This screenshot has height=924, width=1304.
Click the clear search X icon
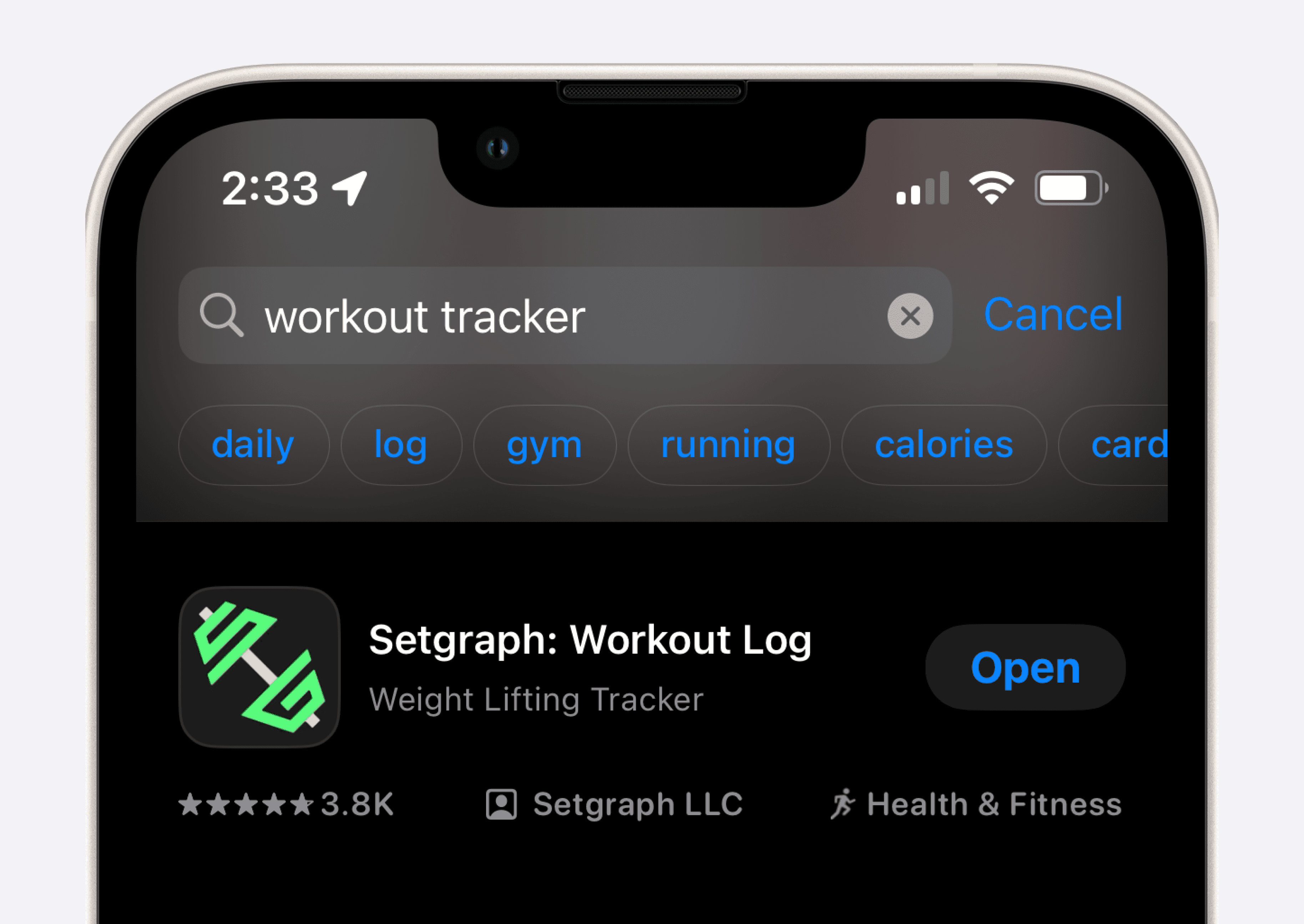point(910,318)
